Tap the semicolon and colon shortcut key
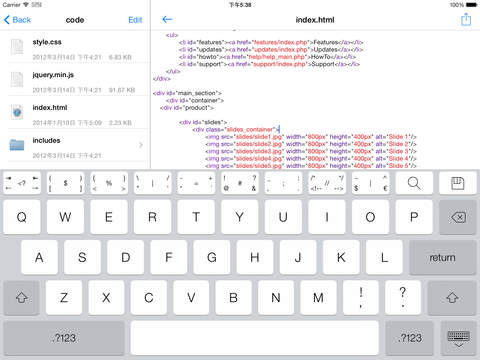Viewport: 480px width, 360px height. point(283,183)
